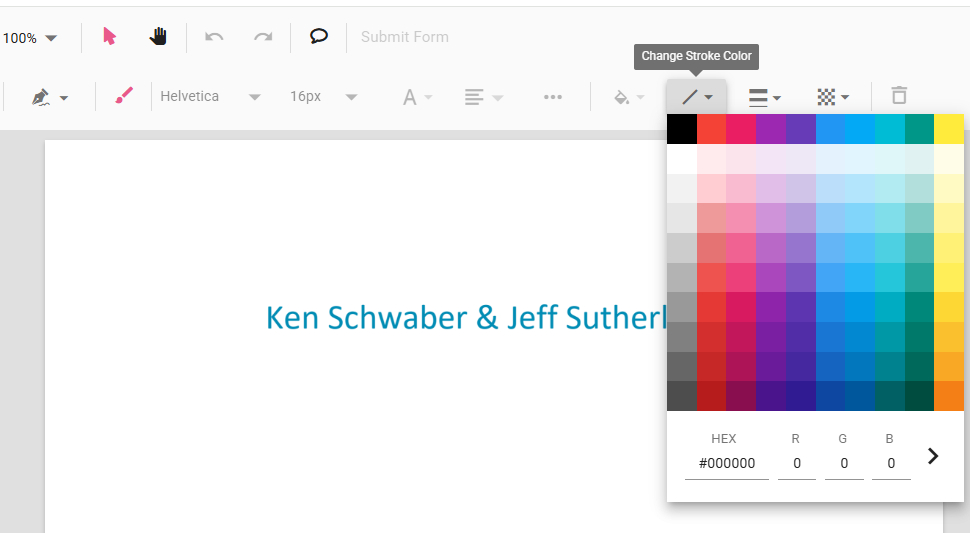
Task: Open the comment speech bubble tool
Action: pos(319,37)
